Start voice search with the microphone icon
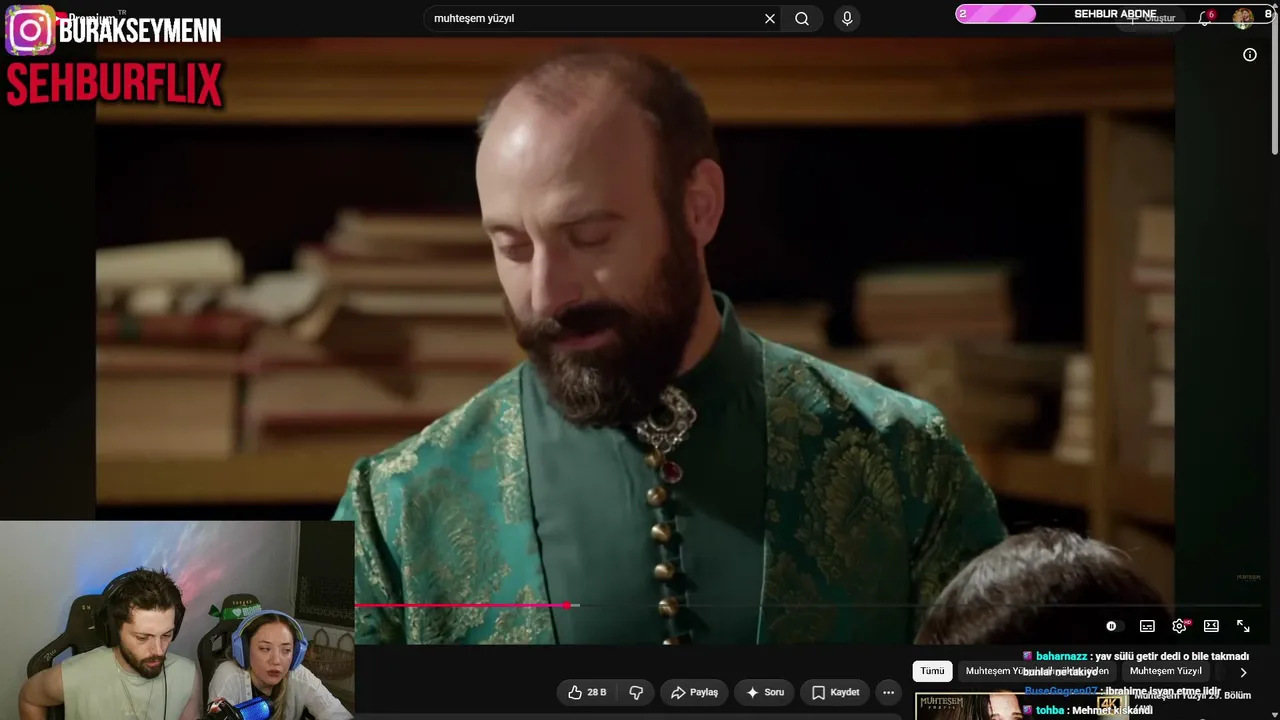1280x720 pixels. [847, 18]
